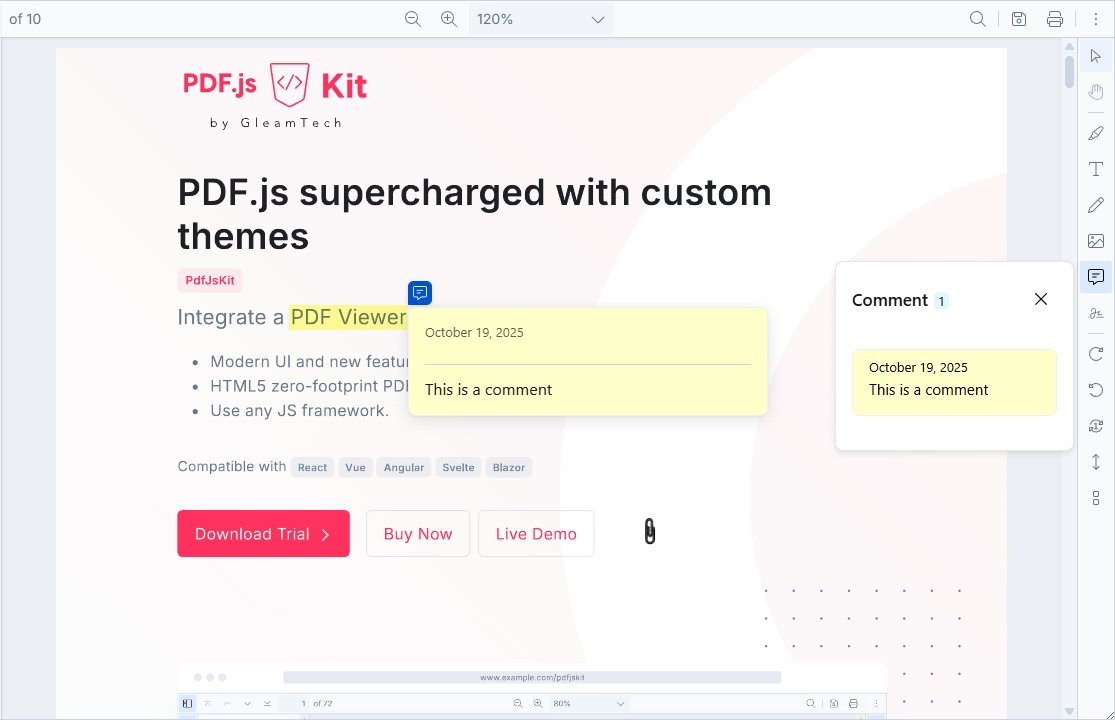
Task: Activate the hand pan tool
Action: pyautogui.click(x=1096, y=92)
